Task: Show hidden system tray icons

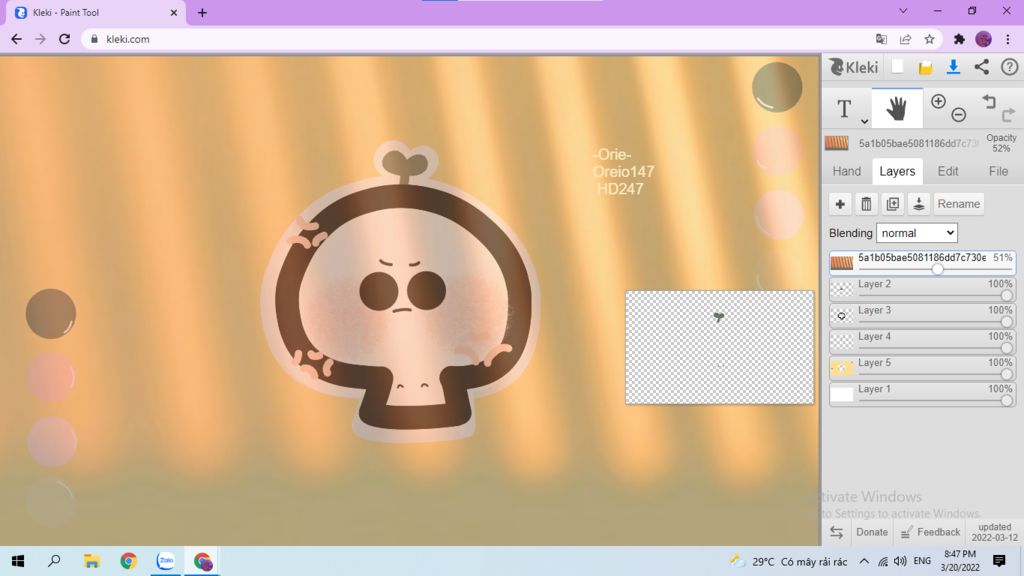Action: [x=863, y=561]
